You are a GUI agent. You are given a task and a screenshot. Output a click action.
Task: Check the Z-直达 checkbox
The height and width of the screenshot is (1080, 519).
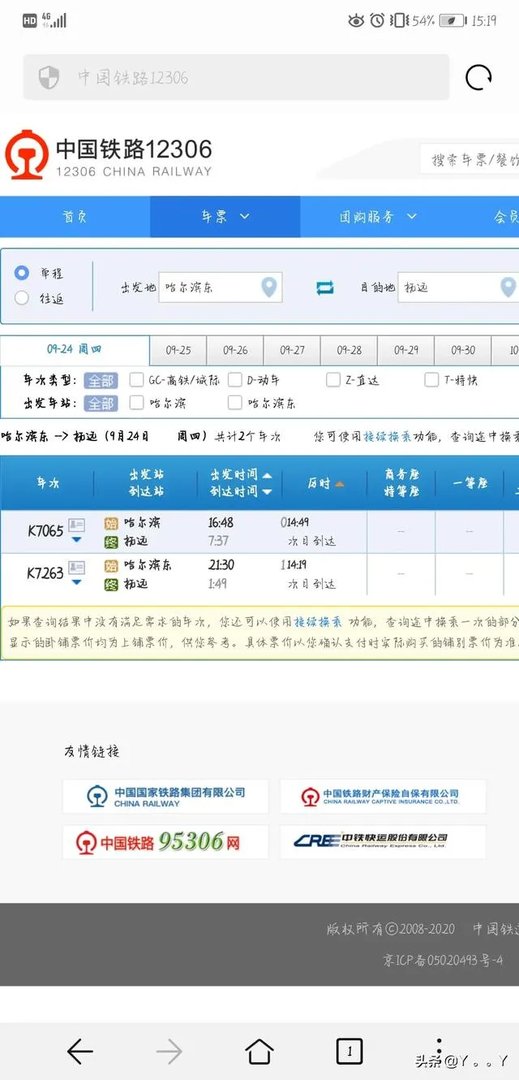pos(334,380)
